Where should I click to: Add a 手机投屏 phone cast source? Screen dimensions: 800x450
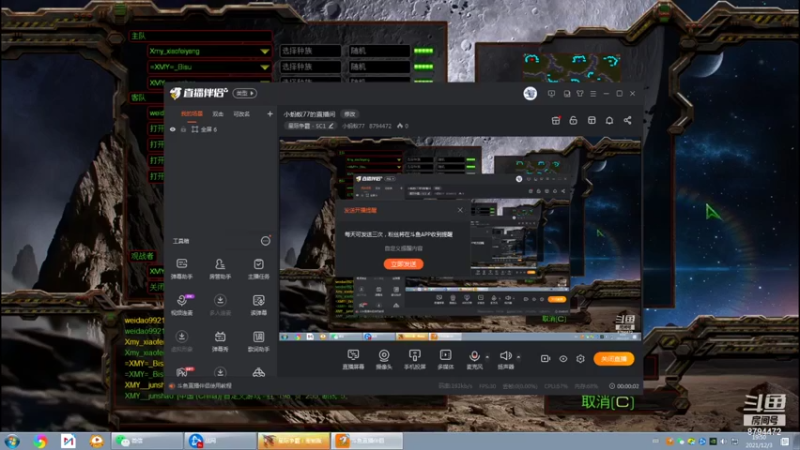click(415, 359)
